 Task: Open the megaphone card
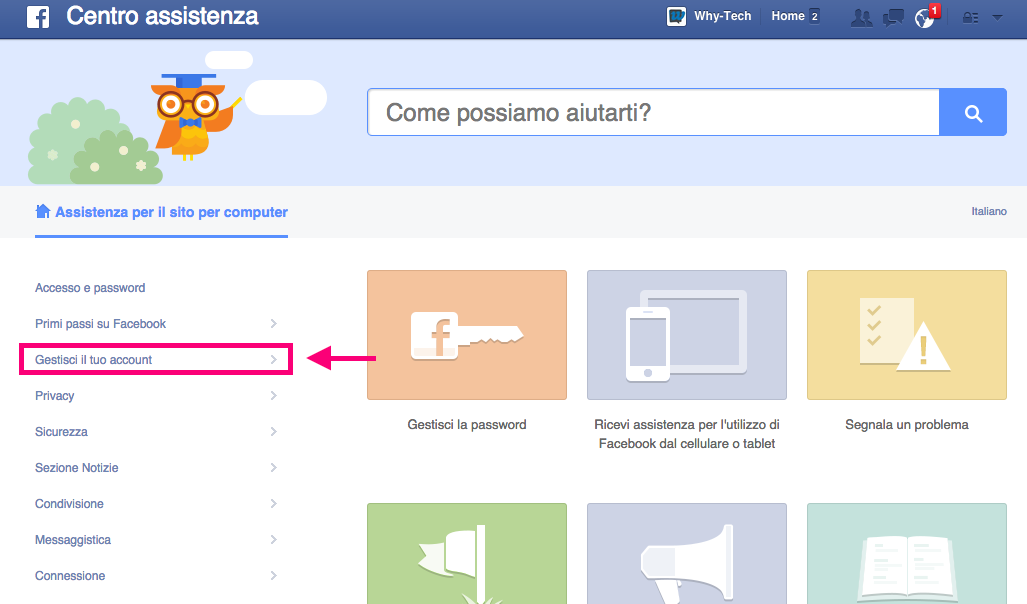(687, 554)
